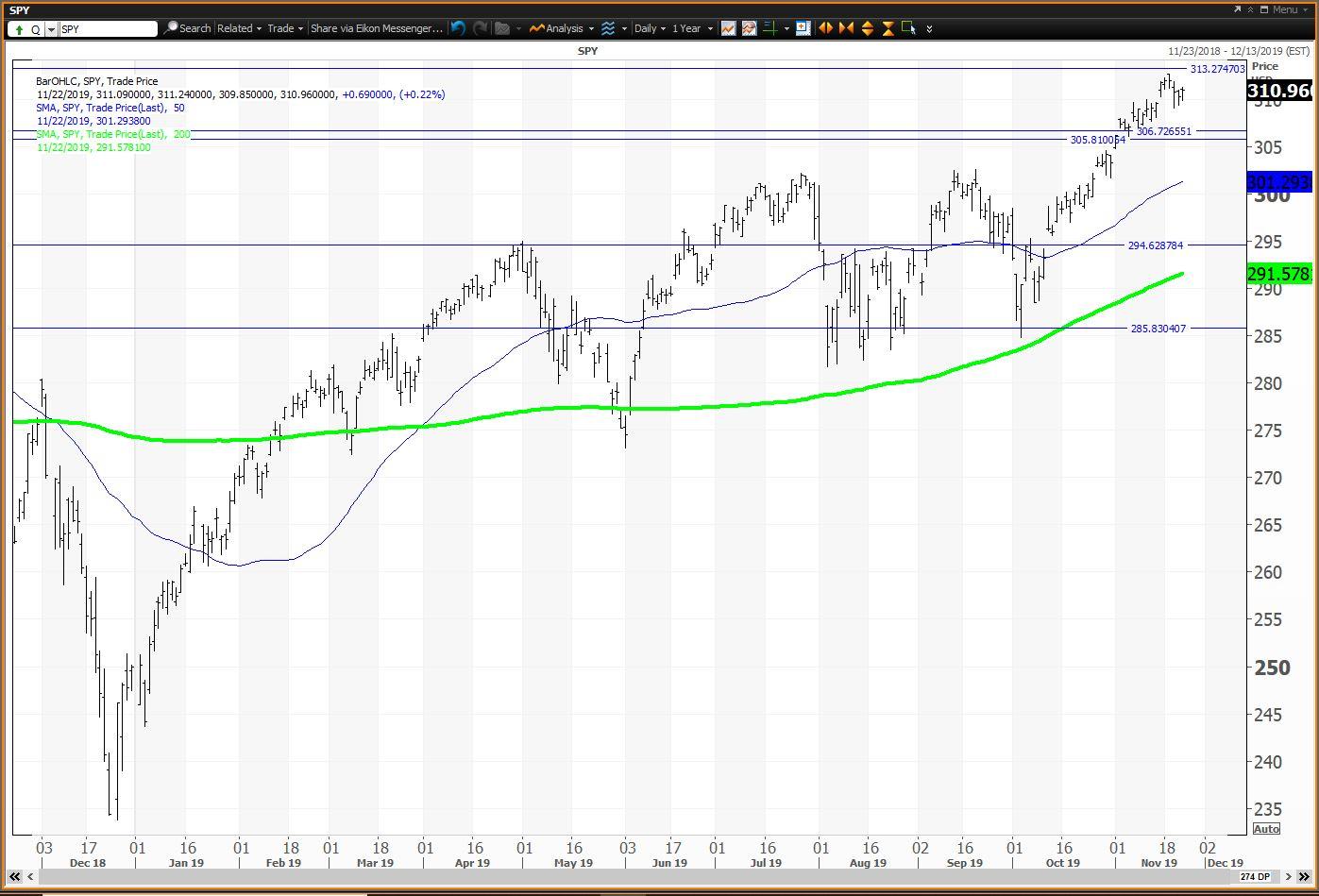Click the zoom-in box icon

pyautogui.click(x=803, y=28)
